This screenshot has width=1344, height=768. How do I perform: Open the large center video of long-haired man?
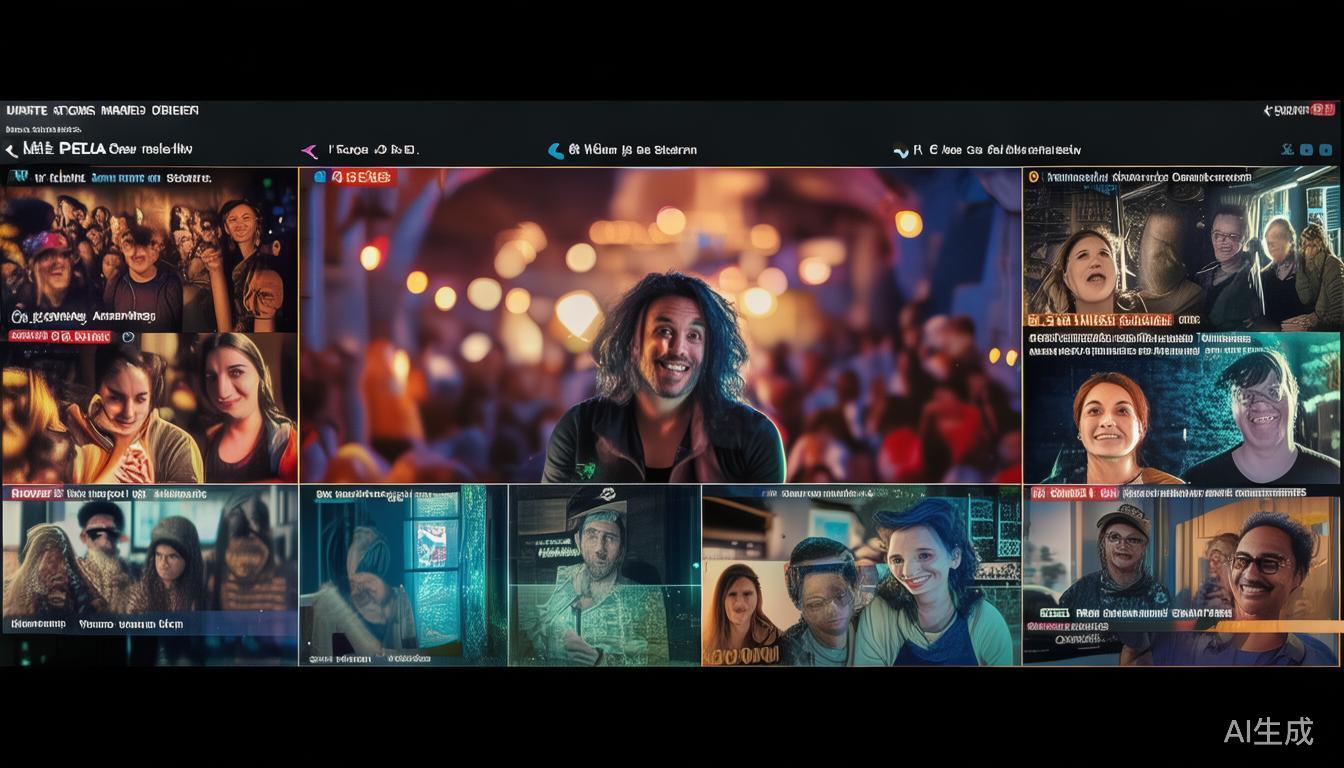[x=660, y=330]
